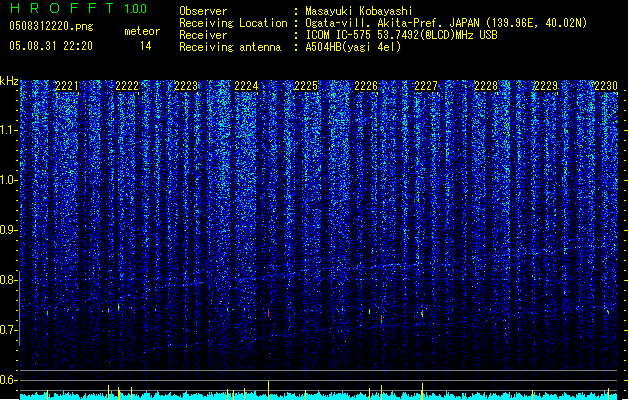Click the Receiving antenna label
This screenshot has height=400, width=629.
click(x=230, y=47)
